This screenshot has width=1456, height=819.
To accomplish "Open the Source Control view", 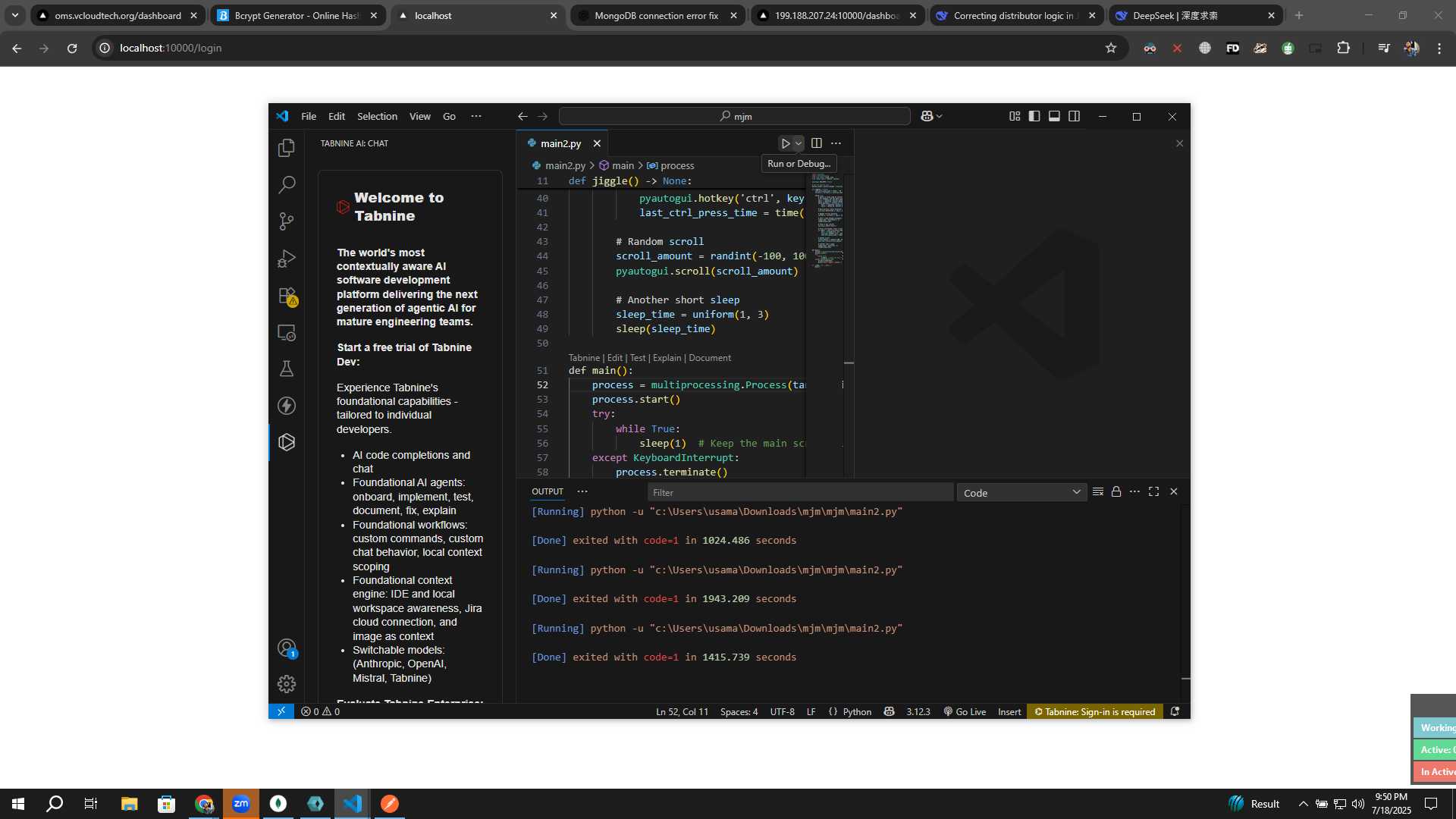I will click(287, 221).
